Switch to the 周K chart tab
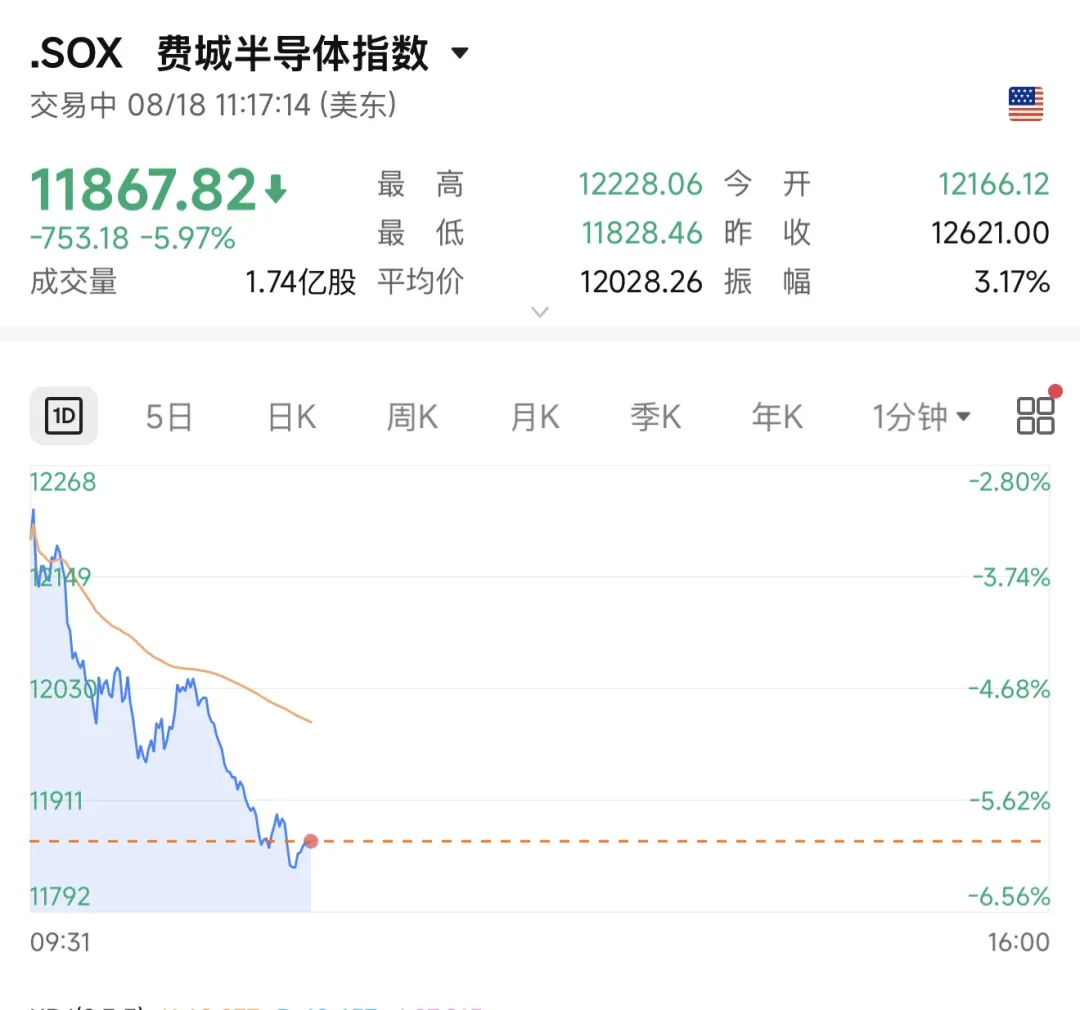 (412, 417)
